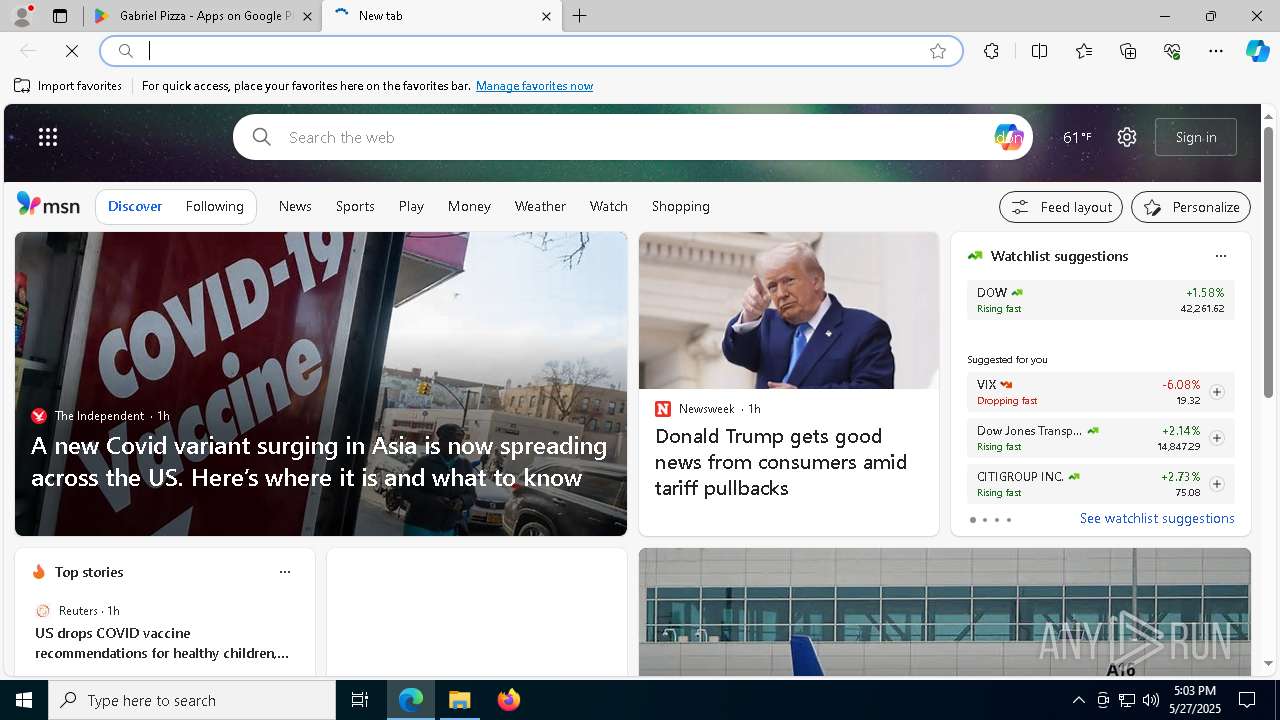1280x720 pixels.
Task: Add this page to favorites star
Action: (x=938, y=51)
